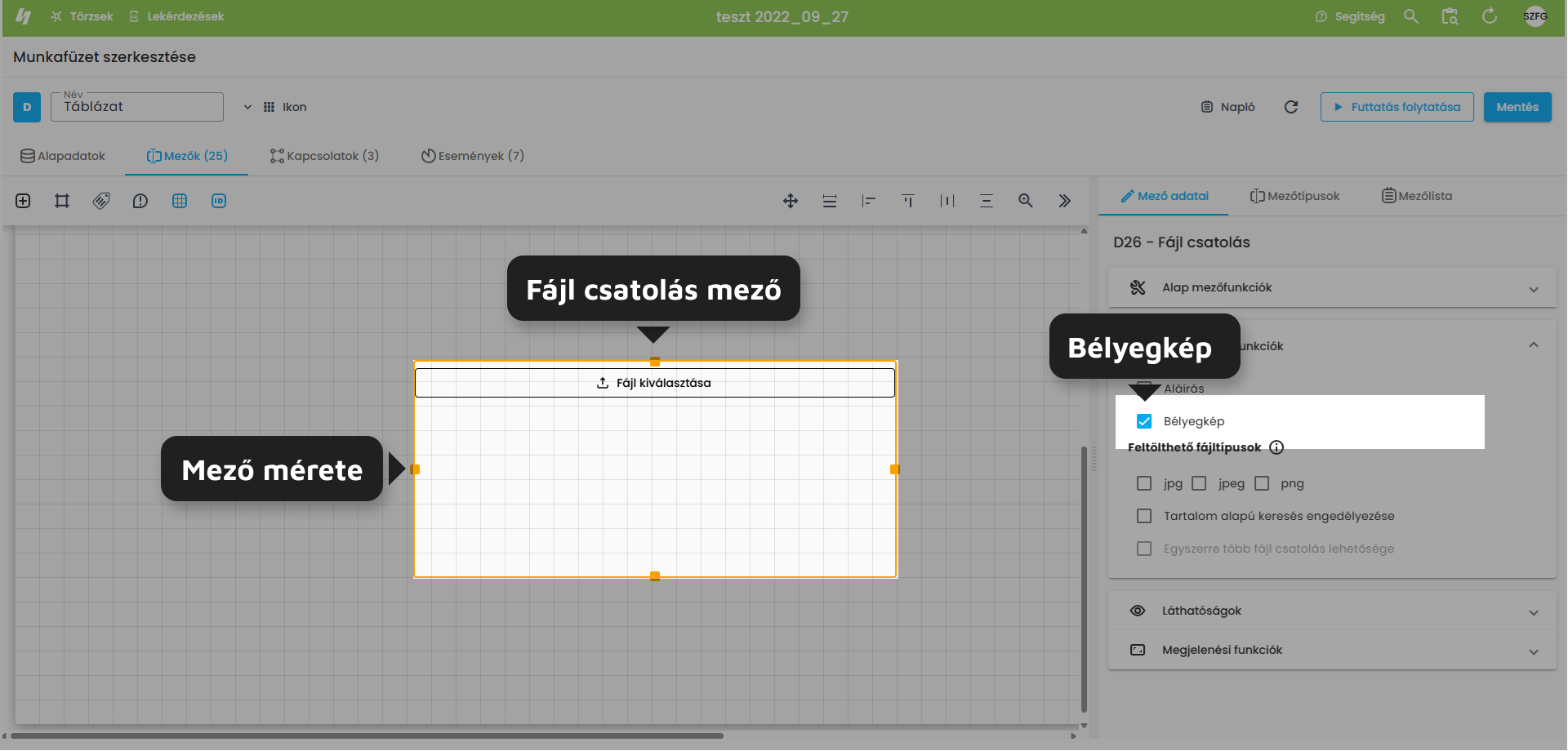The height and width of the screenshot is (751, 1568).
Task: Click the distribute horizontally icon
Action: click(x=947, y=201)
